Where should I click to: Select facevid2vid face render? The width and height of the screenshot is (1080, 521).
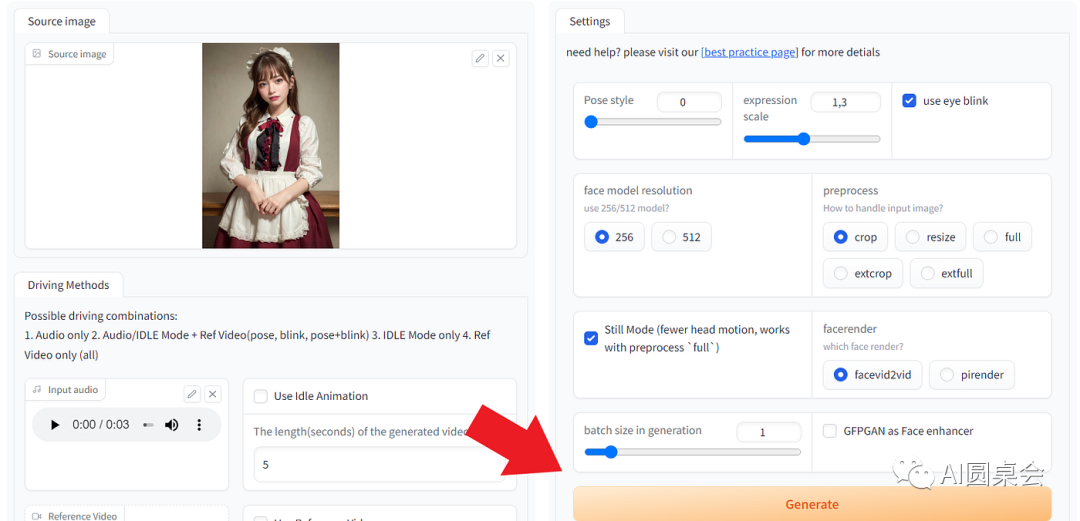[x=872, y=375]
